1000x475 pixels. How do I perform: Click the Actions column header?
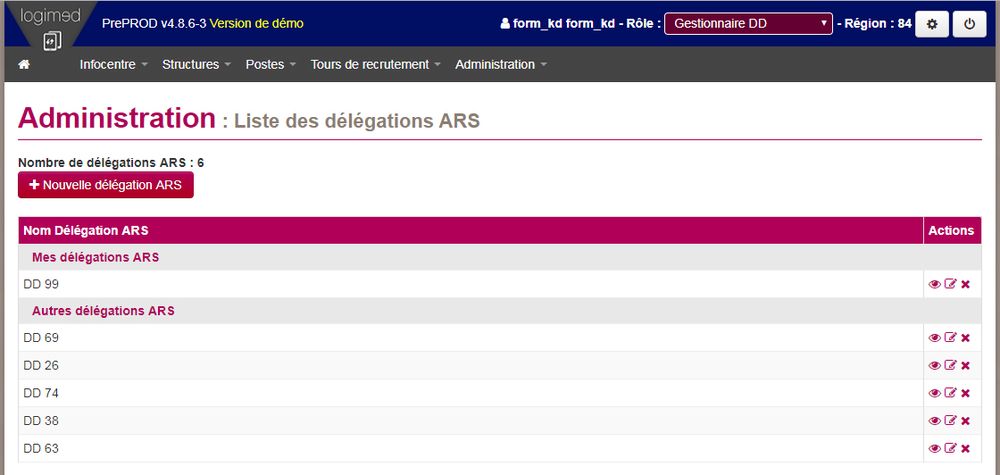[951, 231]
